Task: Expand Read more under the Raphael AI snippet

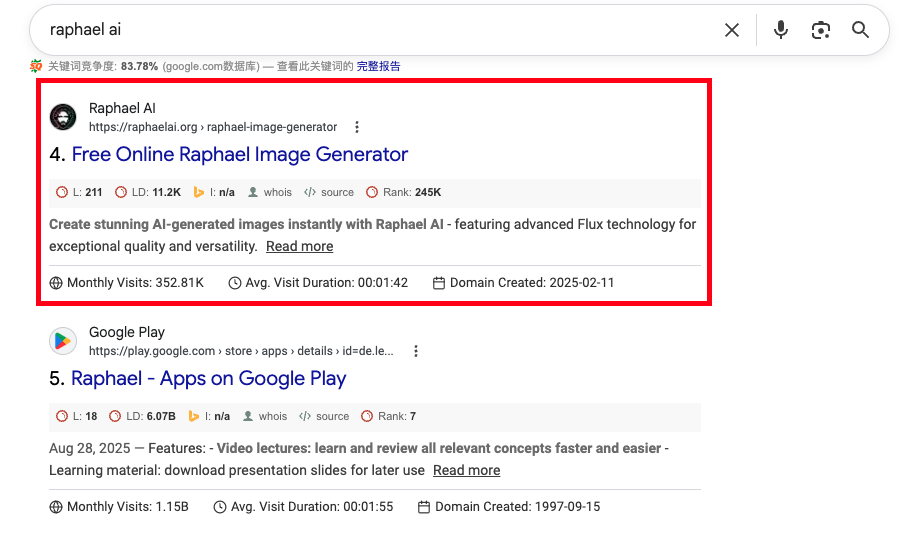Action: [x=300, y=246]
